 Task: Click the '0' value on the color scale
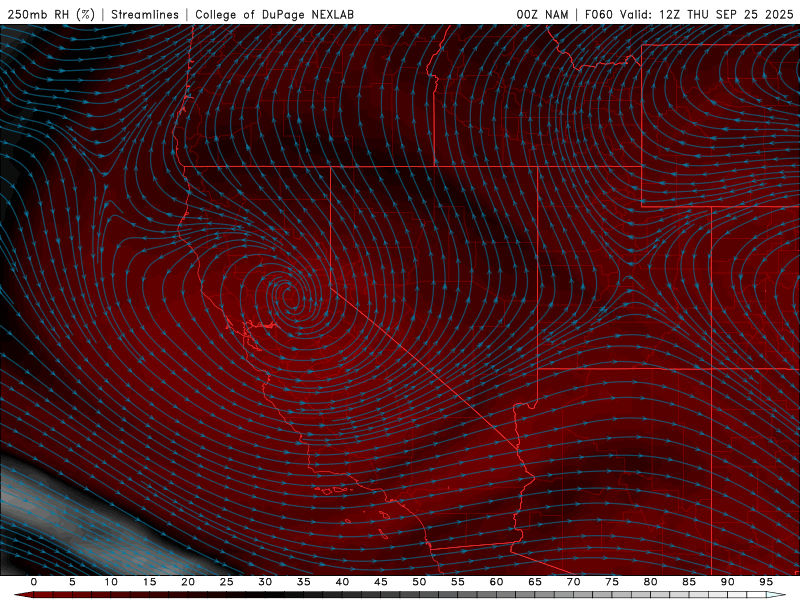pyautogui.click(x=34, y=582)
